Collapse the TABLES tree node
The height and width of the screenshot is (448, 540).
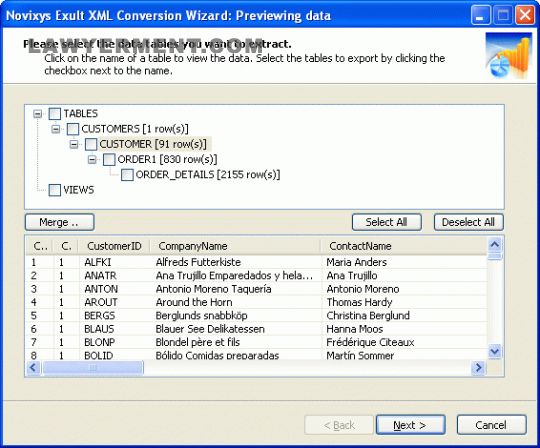click(38, 114)
